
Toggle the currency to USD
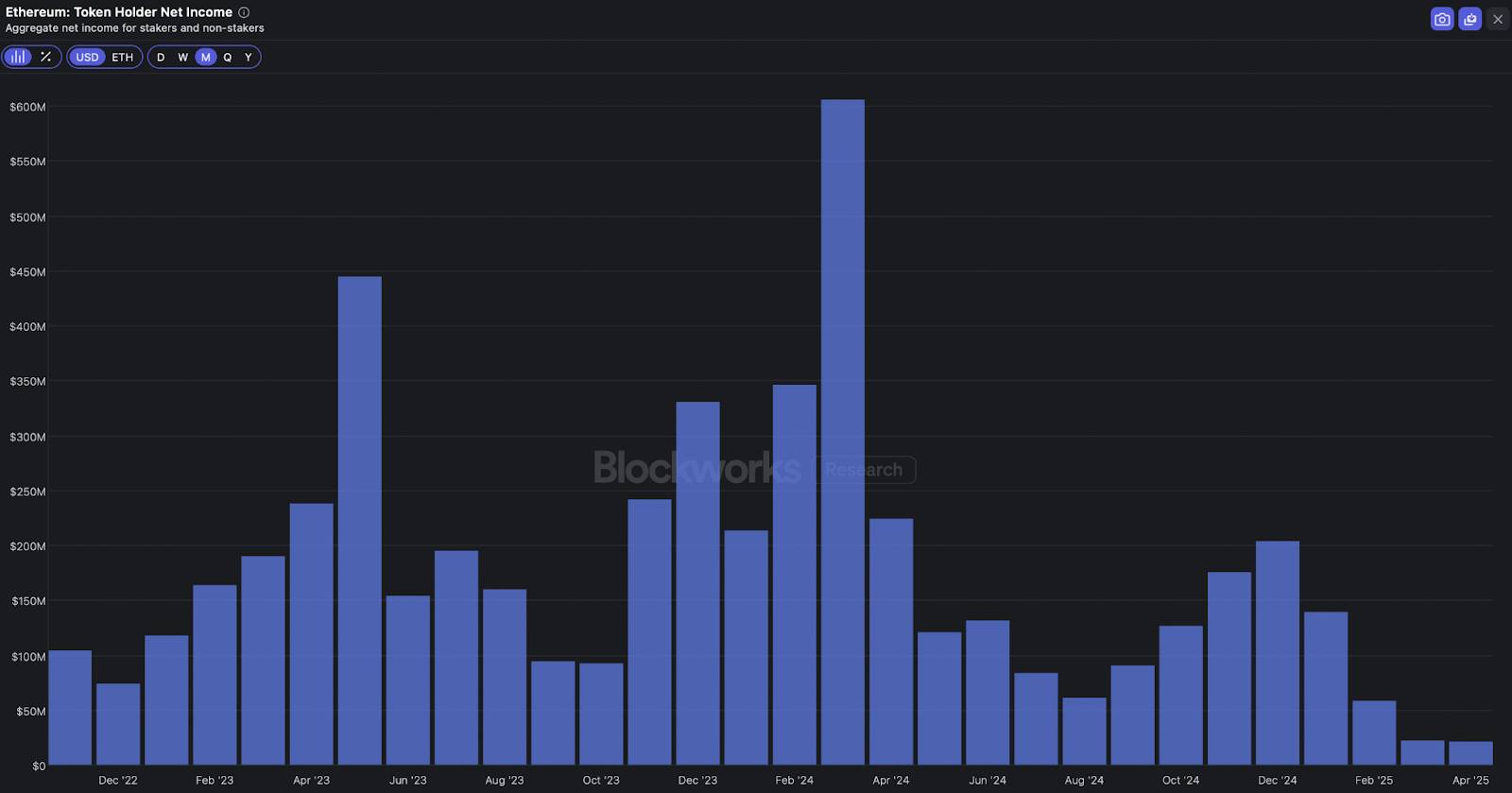coord(87,57)
